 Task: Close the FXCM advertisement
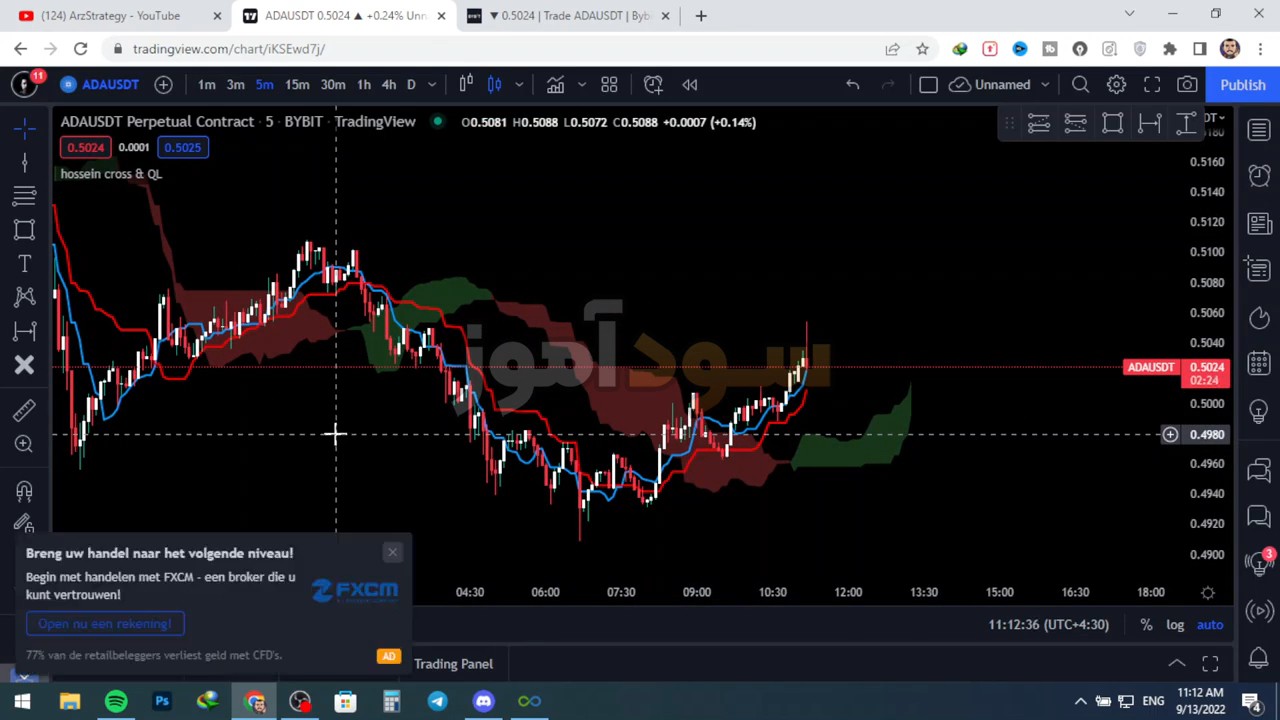click(392, 552)
